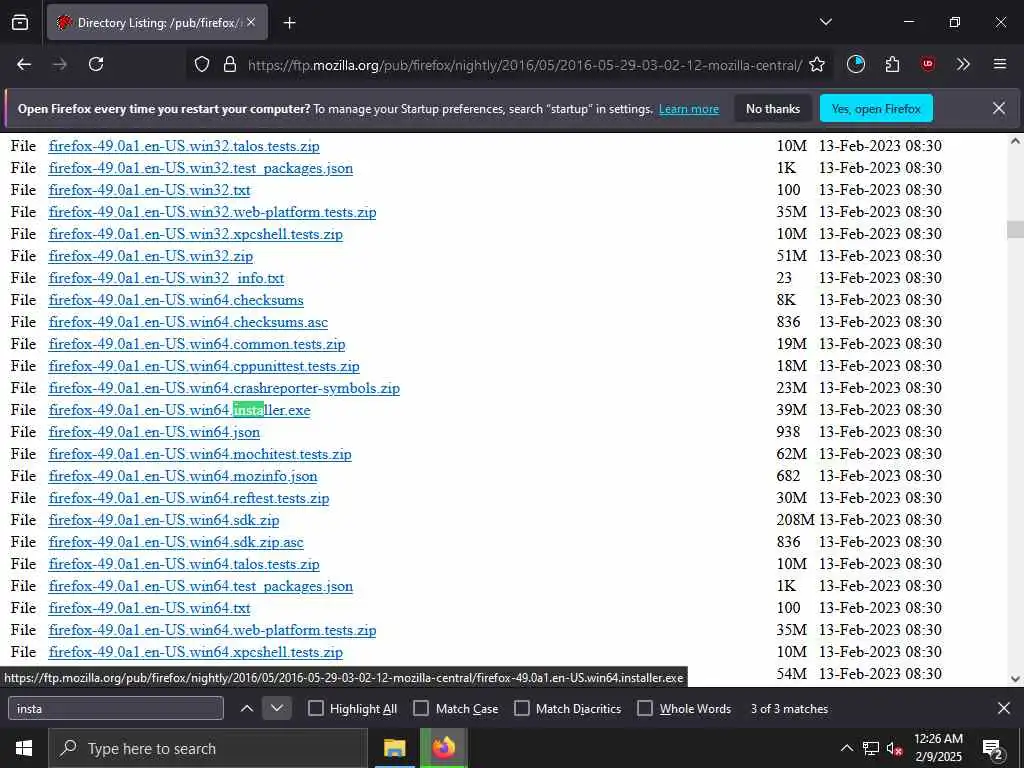The height and width of the screenshot is (768, 1024).
Task: Open muted volume tray icon
Action: tap(895, 748)
